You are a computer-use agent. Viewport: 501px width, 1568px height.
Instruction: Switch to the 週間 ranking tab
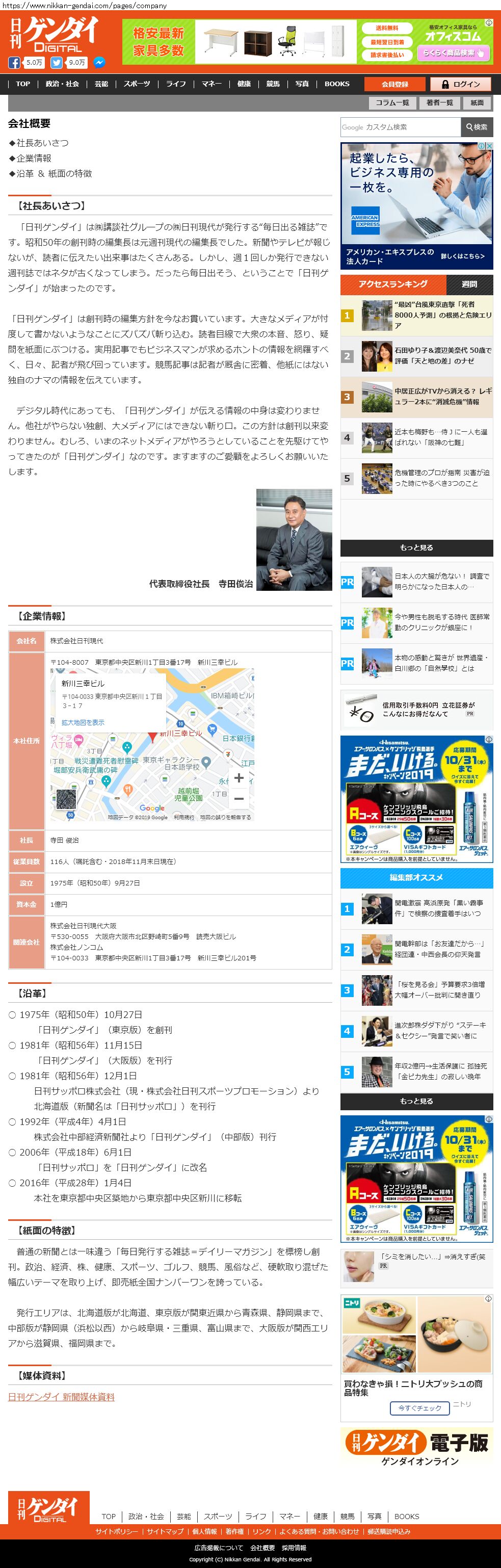pyautogui.click(x=469, y=284)
